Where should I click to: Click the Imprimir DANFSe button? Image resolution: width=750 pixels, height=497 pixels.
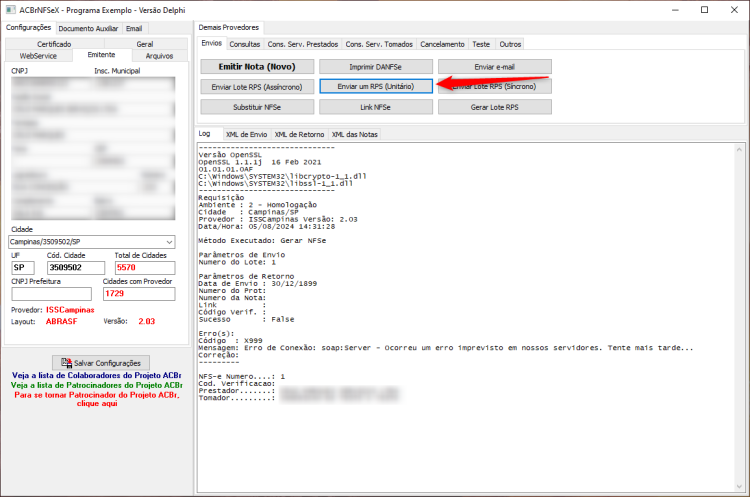click(x=376, y=67)
